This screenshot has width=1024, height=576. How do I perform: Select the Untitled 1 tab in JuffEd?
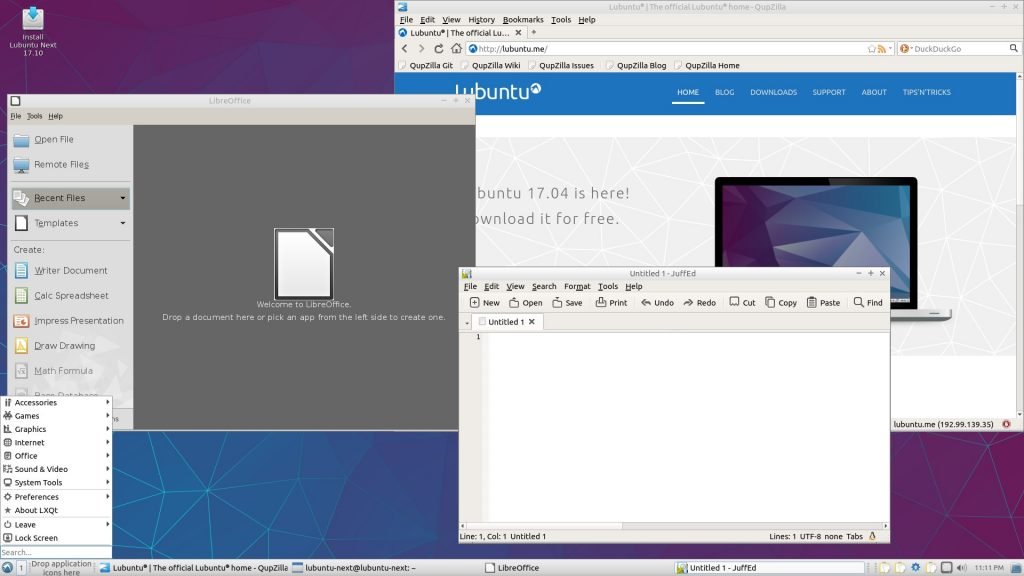(503, 322)
